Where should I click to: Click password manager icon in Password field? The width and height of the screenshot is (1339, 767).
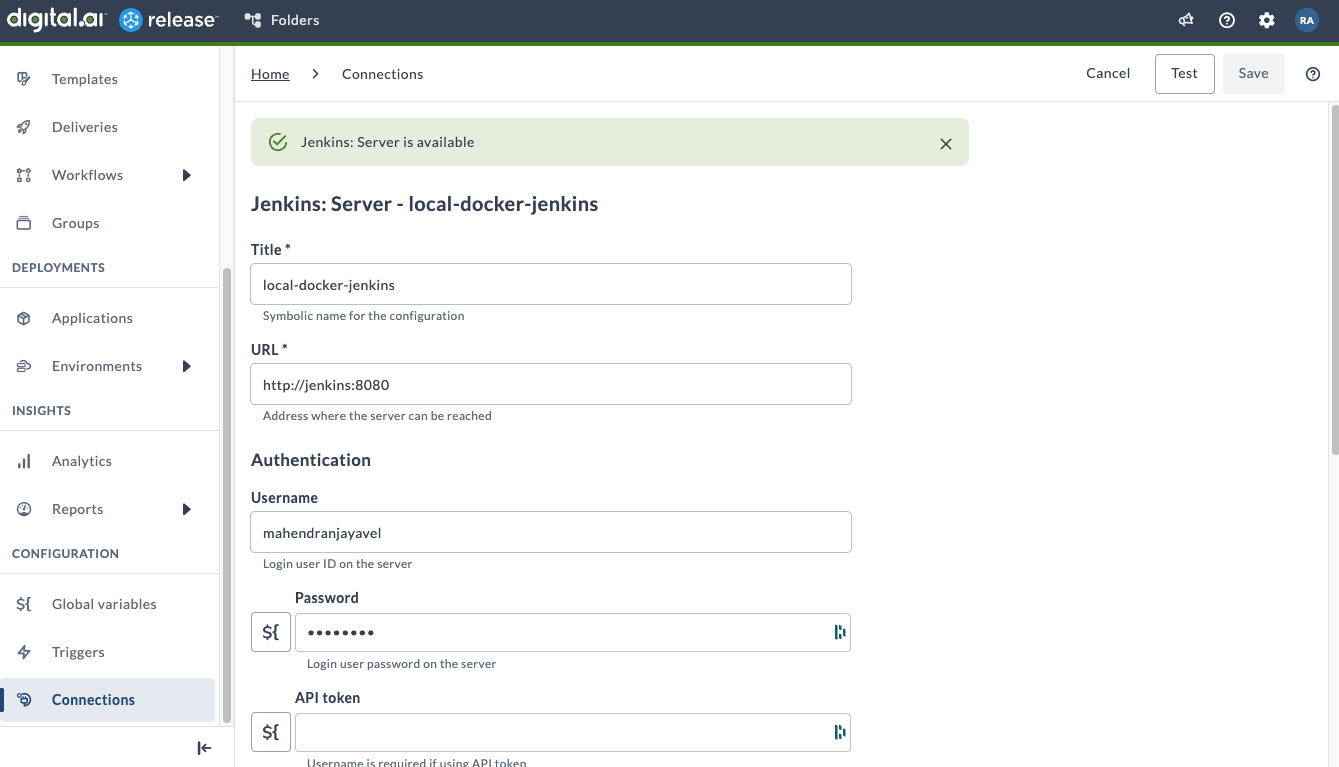click(840, 632)
